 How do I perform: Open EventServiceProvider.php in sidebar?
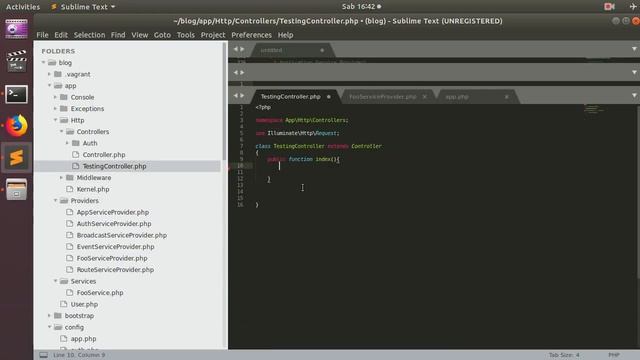(116, 247)
